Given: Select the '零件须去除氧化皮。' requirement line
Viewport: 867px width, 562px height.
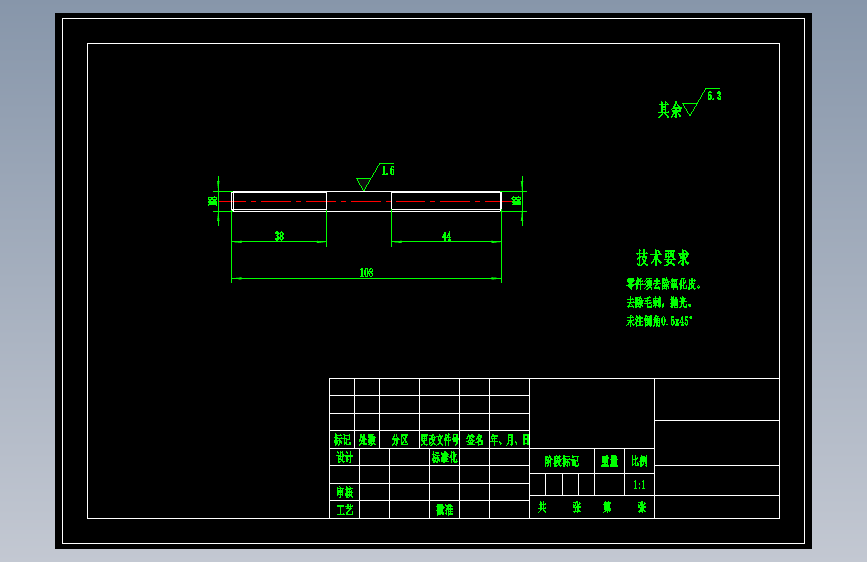Looking at the screenshot, I should pyautogui.click(x=664, y=284).
